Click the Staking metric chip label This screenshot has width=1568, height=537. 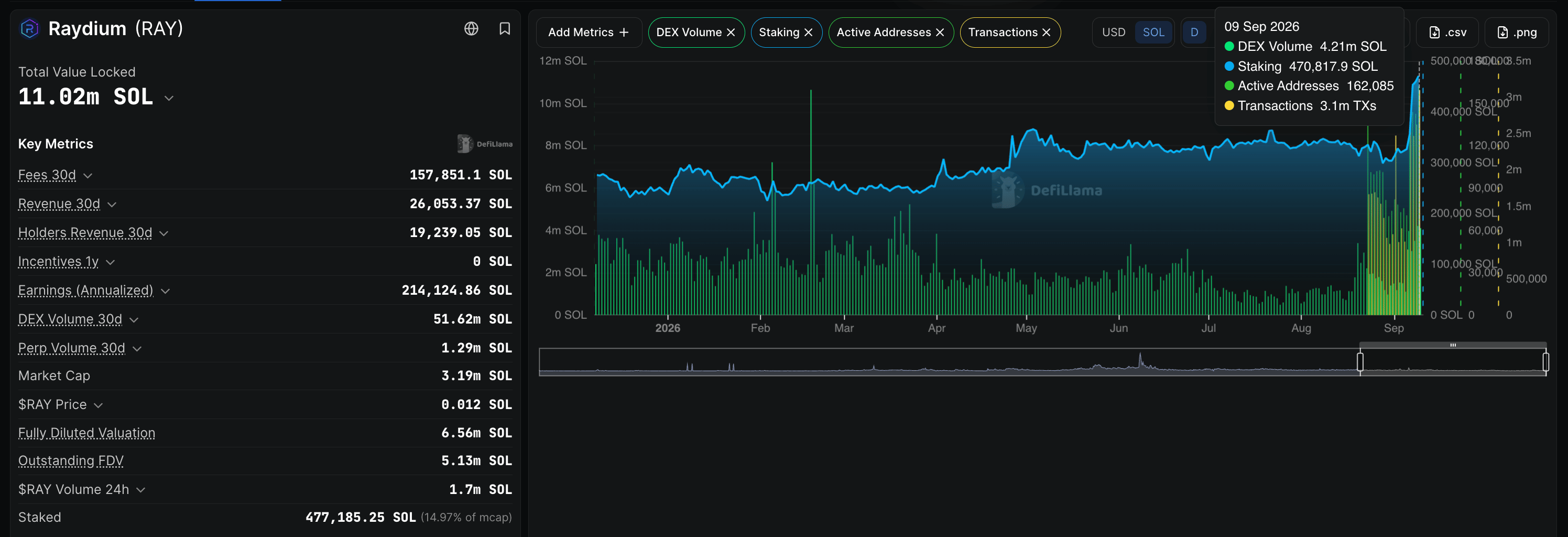click(x=779, y=33)
